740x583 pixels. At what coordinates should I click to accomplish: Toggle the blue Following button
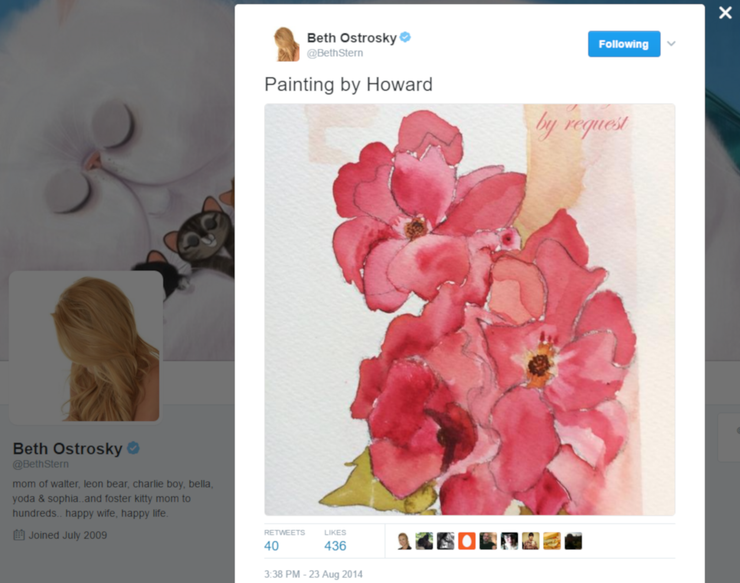(624, 44)
